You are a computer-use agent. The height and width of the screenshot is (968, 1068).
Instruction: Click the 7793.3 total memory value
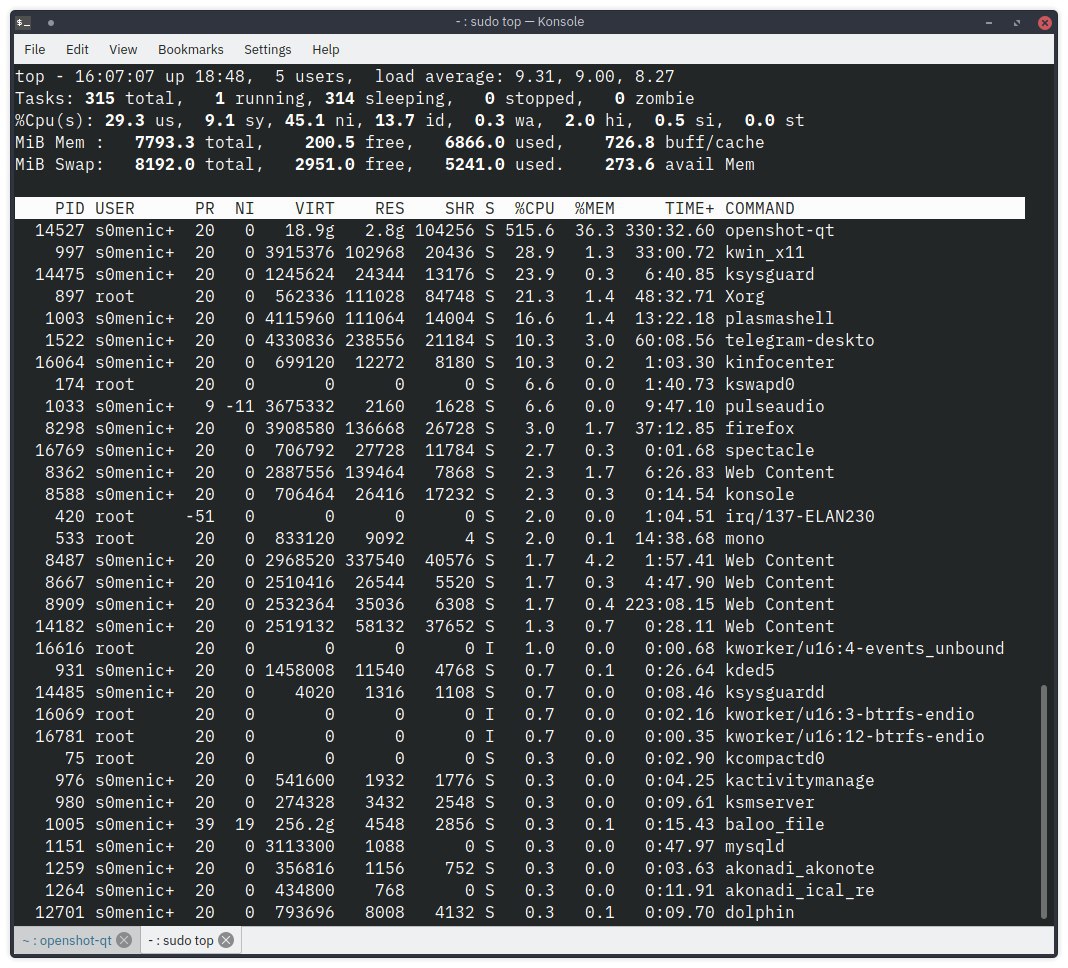[x=165, y=142]
